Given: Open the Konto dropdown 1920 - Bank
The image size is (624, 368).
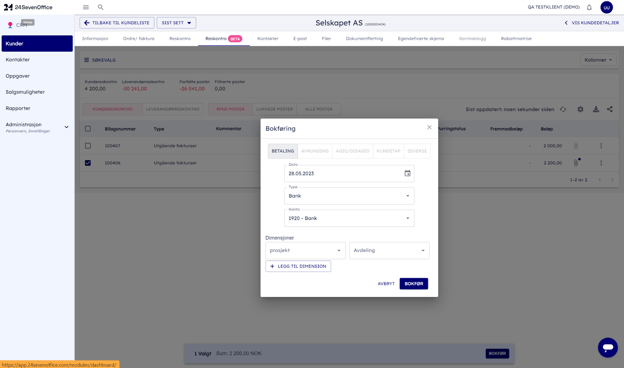Looking at the screenshot, I should 349,218.
